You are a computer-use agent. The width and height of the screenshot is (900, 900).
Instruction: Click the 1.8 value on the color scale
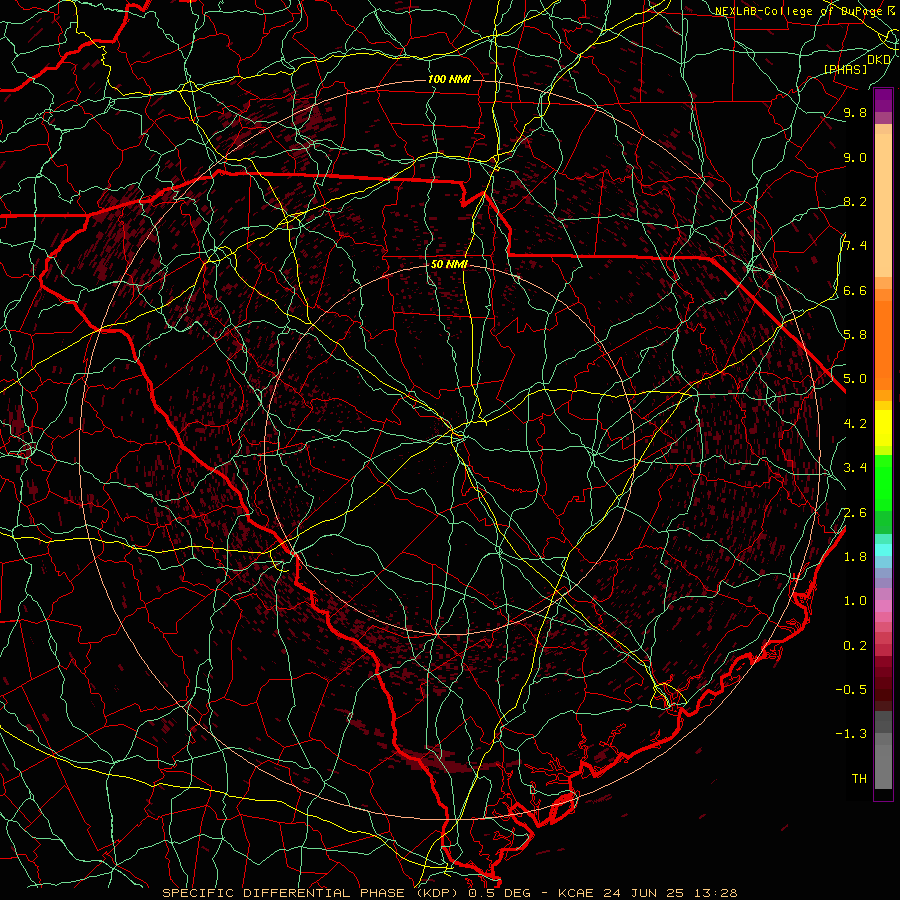pos(855,557)
